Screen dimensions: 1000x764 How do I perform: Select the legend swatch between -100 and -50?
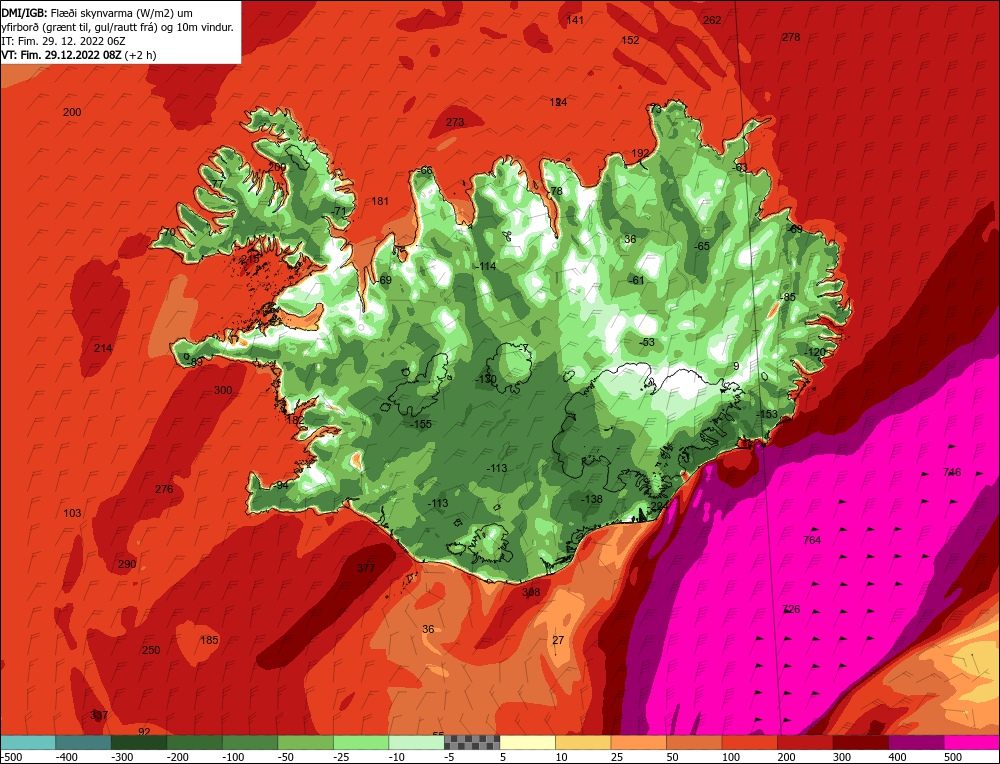250,742
